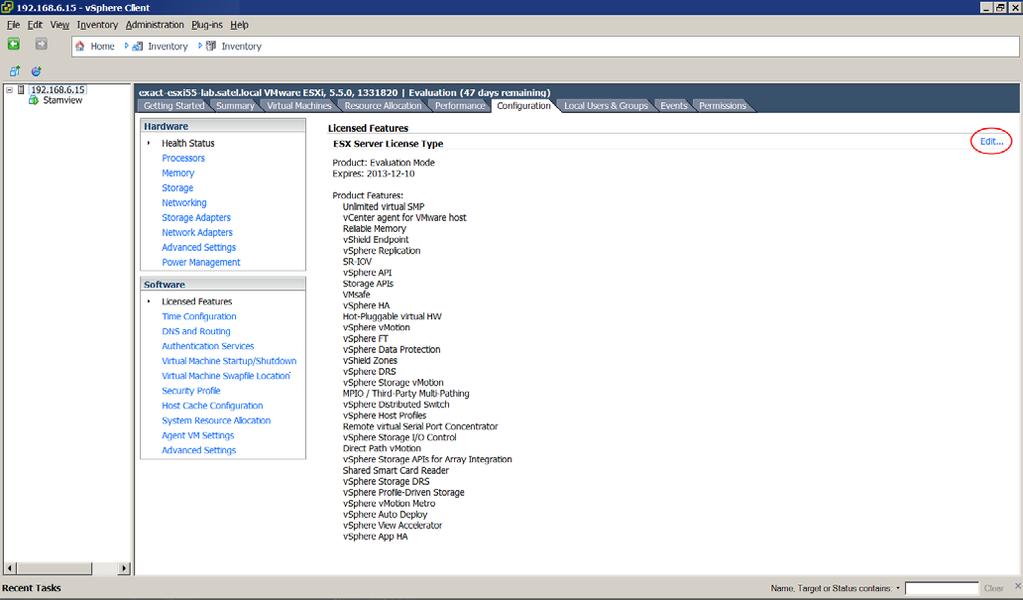Open the Memory hardware link

coord(177,173)
